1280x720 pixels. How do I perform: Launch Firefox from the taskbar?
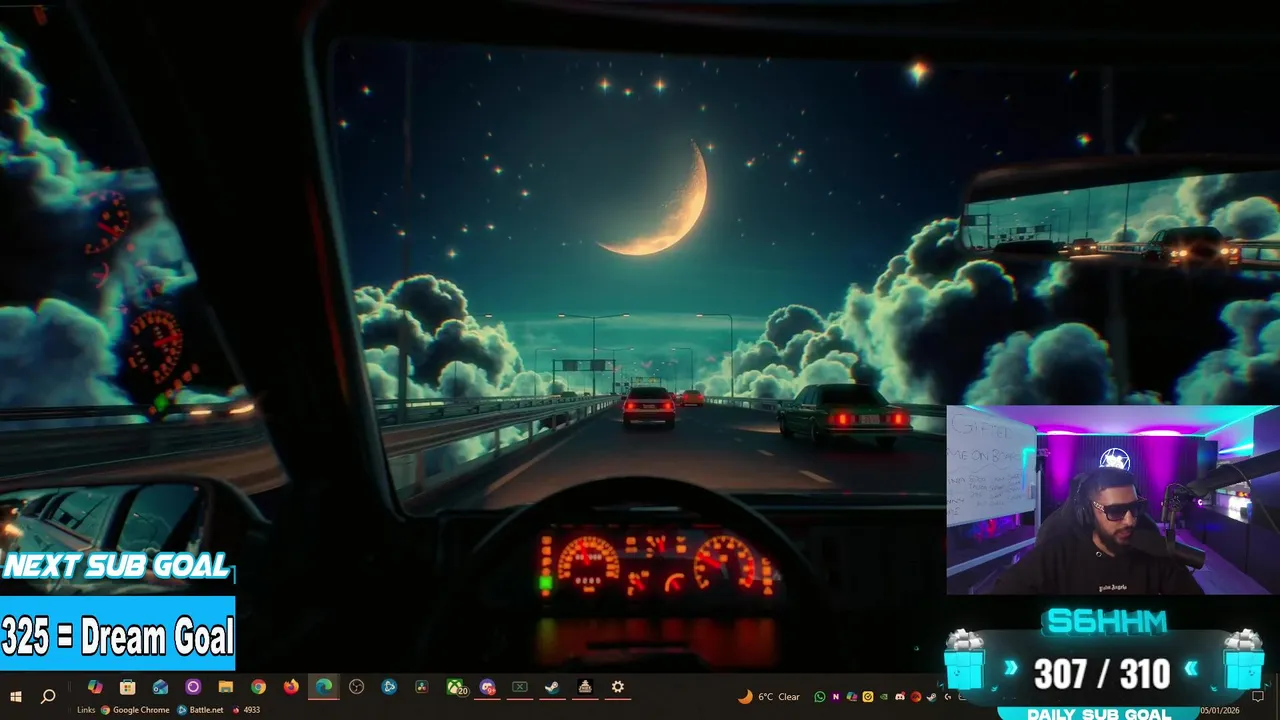click(291, 687)
